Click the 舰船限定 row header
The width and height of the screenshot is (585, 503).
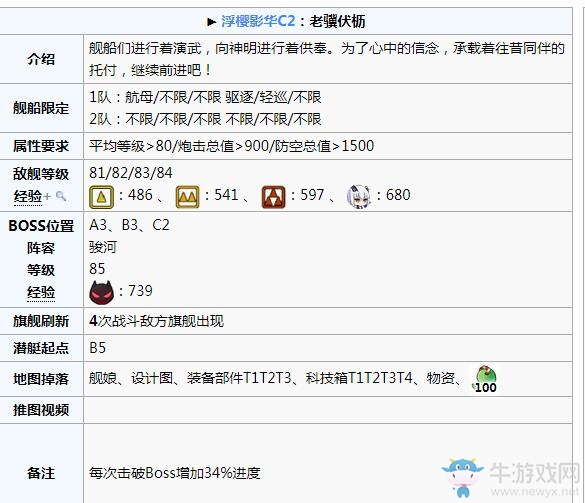(41, 108)
